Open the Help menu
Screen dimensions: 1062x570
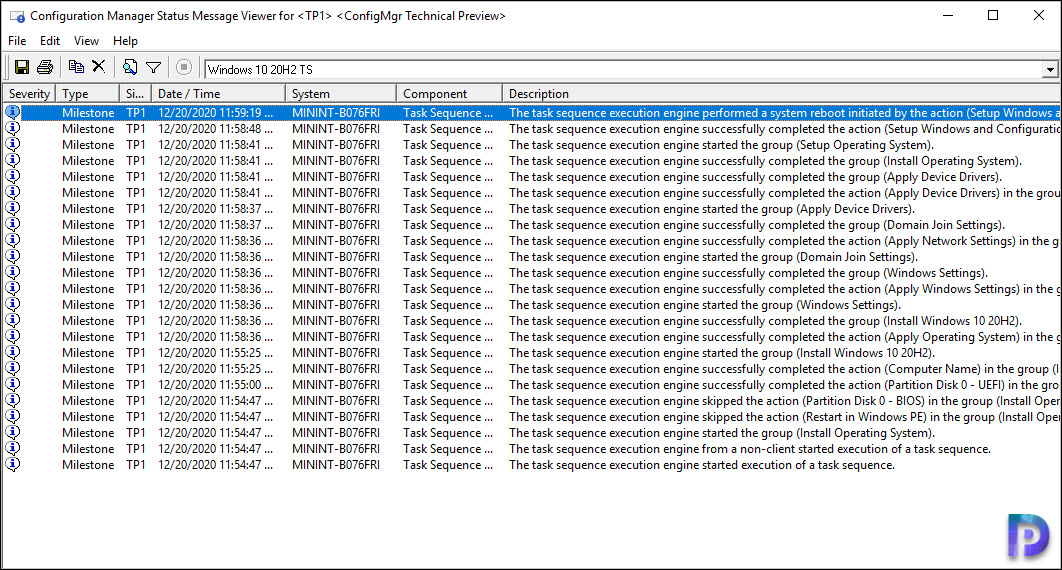125,41
